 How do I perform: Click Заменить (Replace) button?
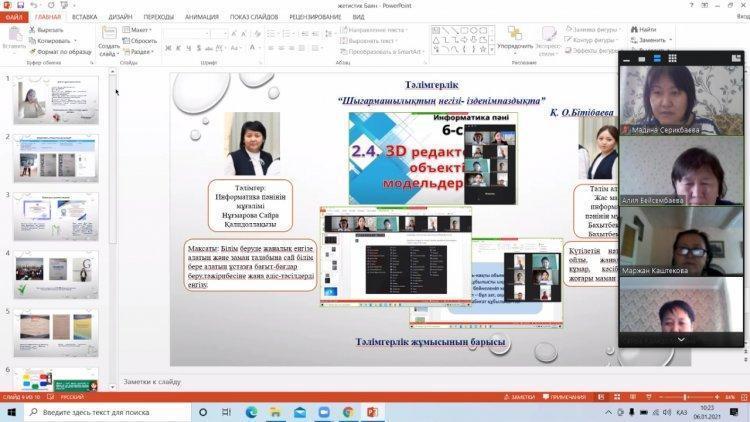tap(652, 40)
